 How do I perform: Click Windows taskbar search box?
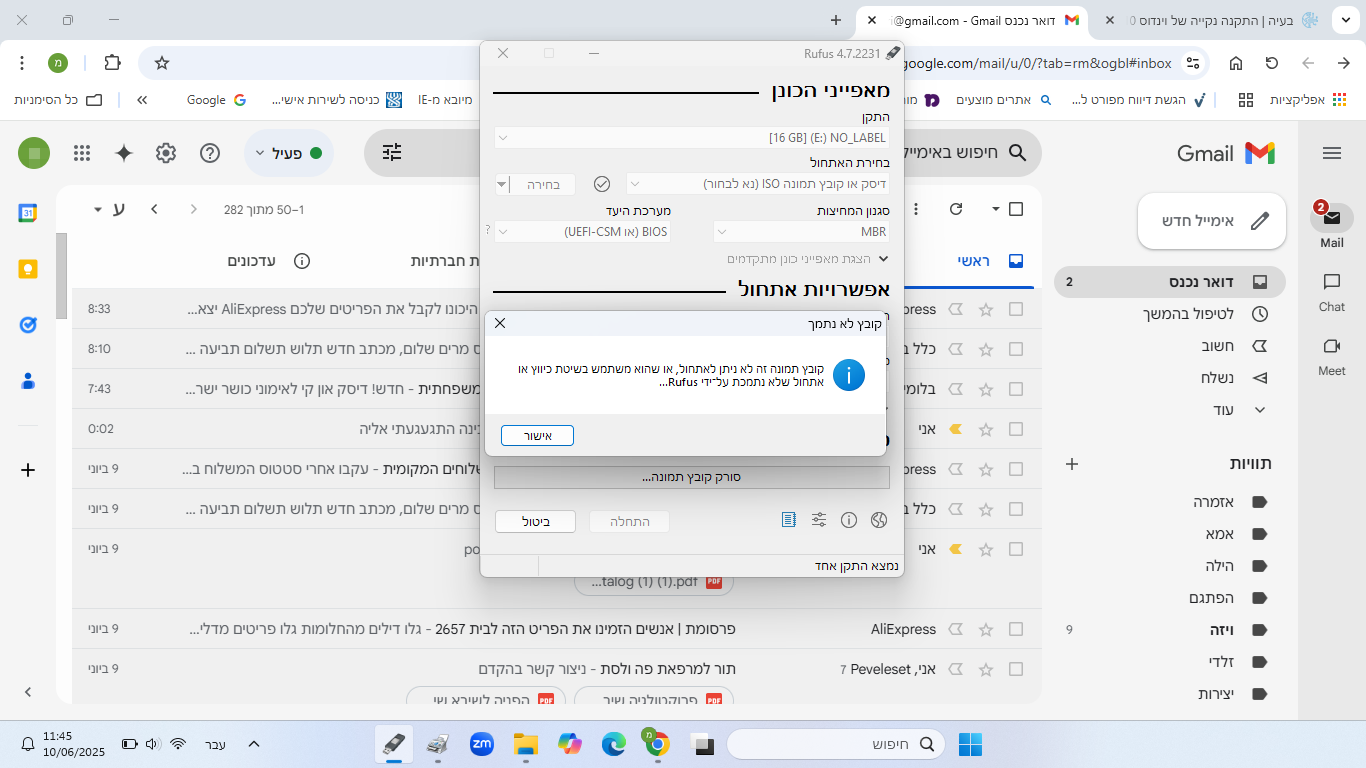pyautogui.click(x=835, y=744)
